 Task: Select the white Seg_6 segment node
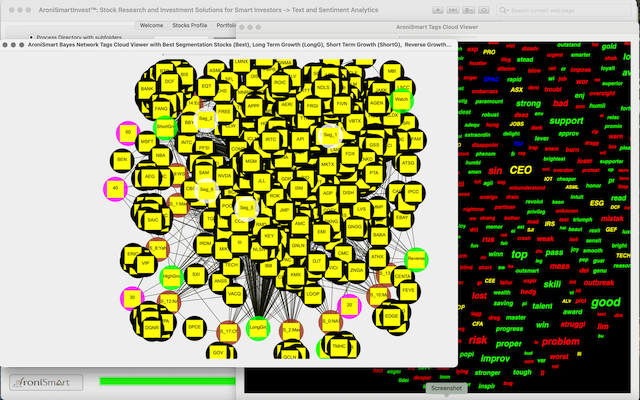(x=207, y=190)
